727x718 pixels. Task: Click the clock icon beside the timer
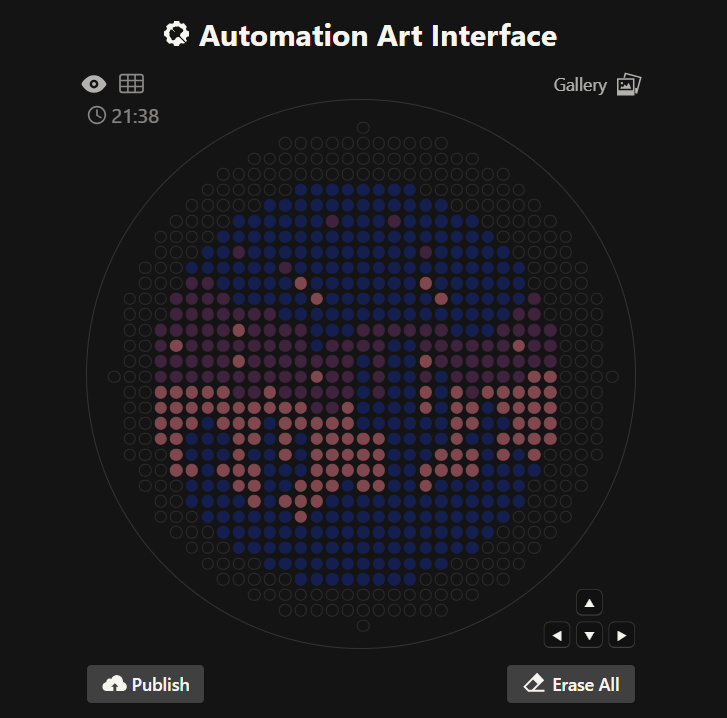pos(97,116)
